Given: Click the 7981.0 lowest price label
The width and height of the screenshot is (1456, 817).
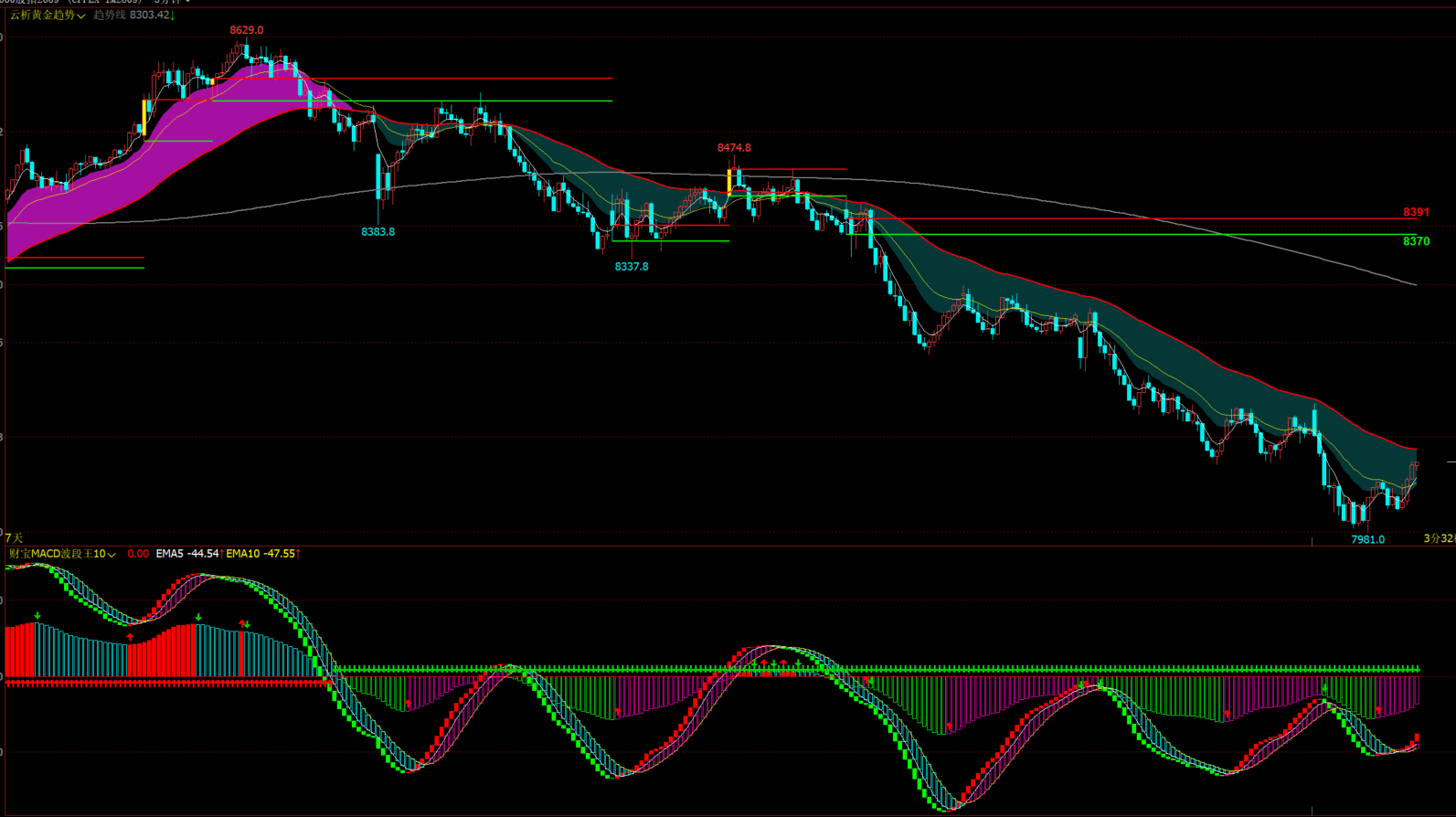Looking at the screenshot, I should [1368, 540].
